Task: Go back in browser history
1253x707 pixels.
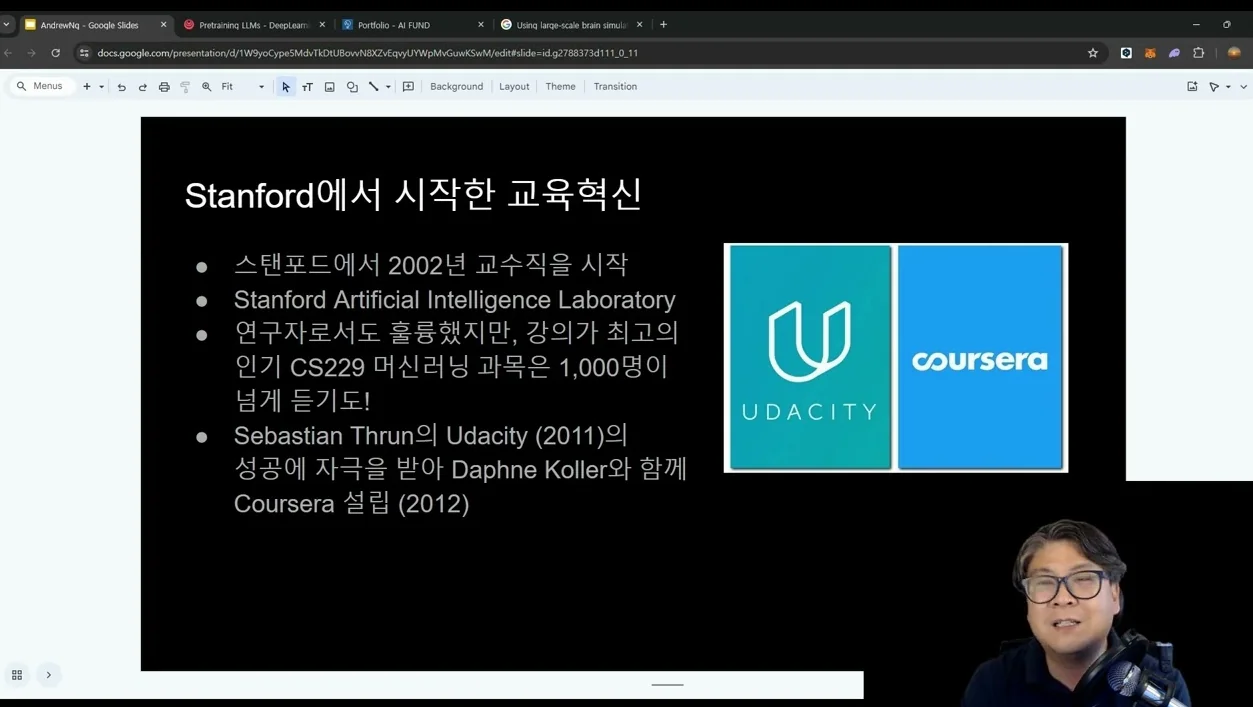Action: point(9,53)
